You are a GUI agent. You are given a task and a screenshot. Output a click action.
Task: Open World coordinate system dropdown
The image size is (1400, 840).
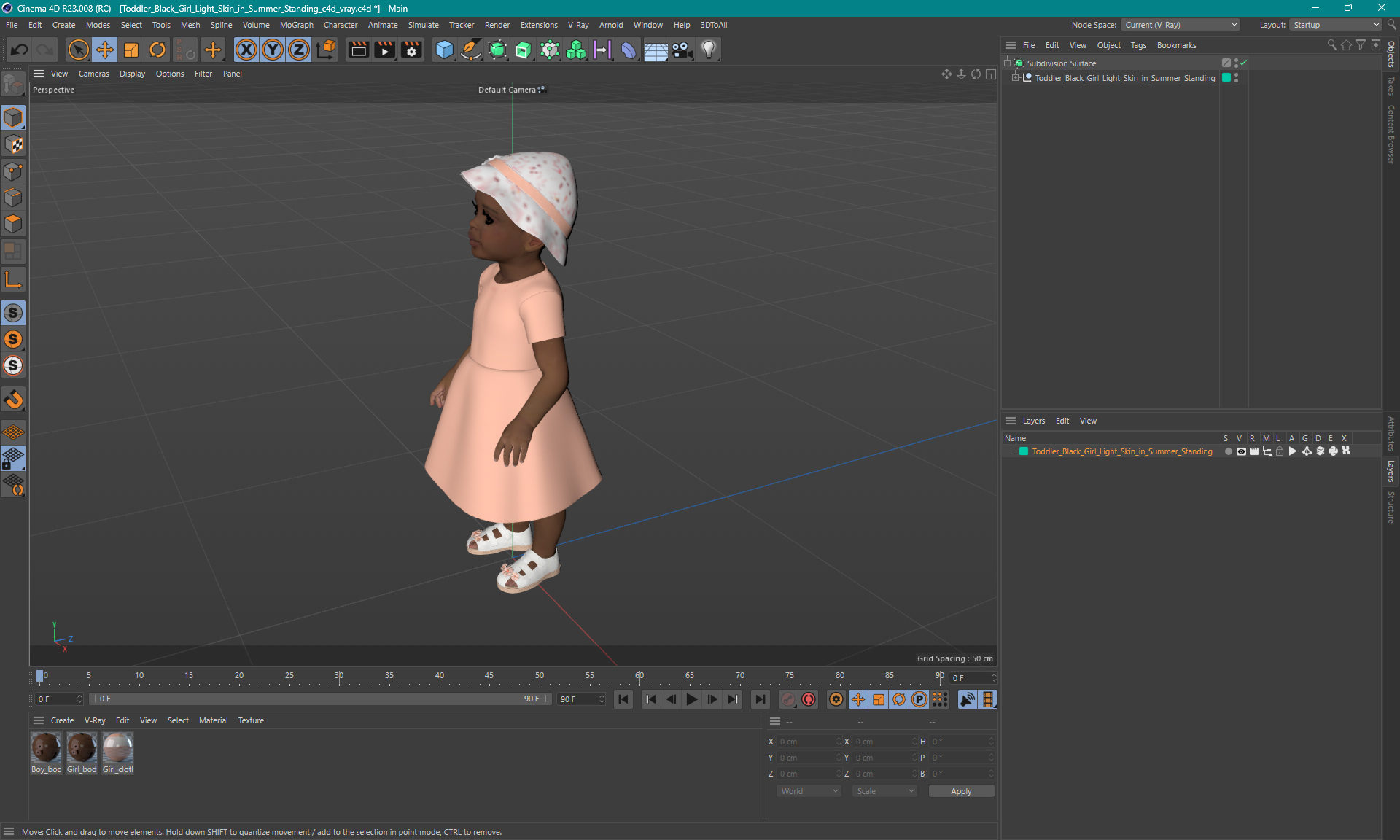click(x=809, y=791)
